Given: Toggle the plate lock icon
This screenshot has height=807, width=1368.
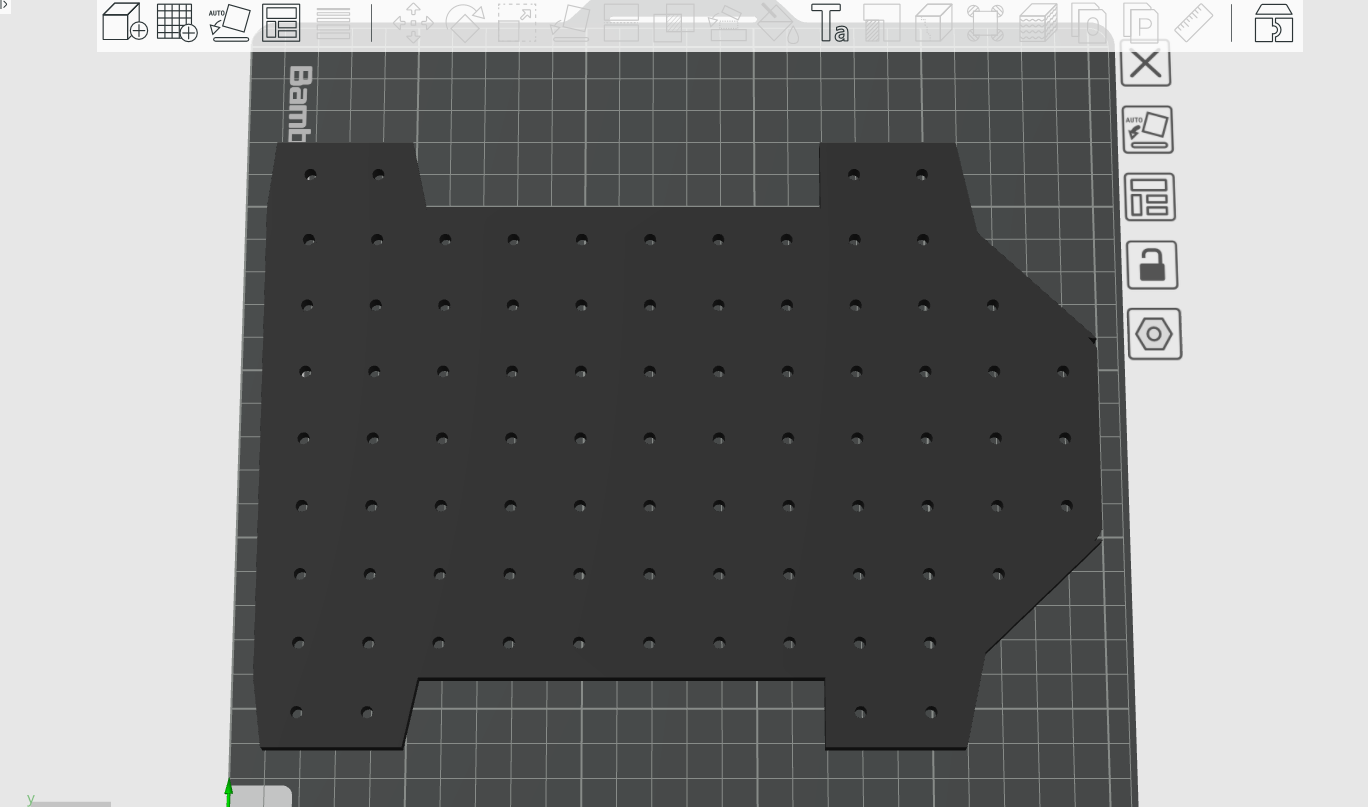Looking at the screenshot, I should [1152, 265].
